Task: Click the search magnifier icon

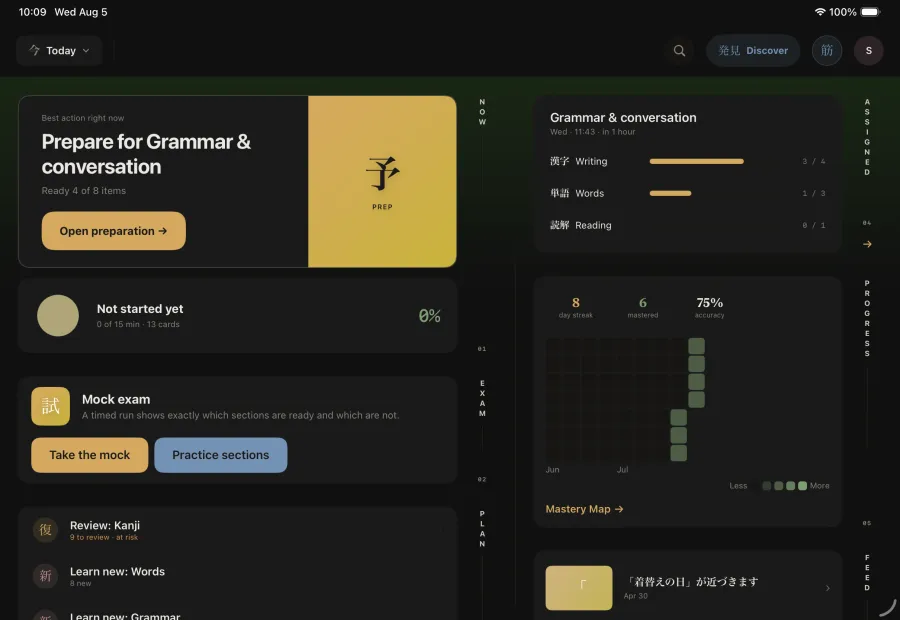Action: (679, 51)
